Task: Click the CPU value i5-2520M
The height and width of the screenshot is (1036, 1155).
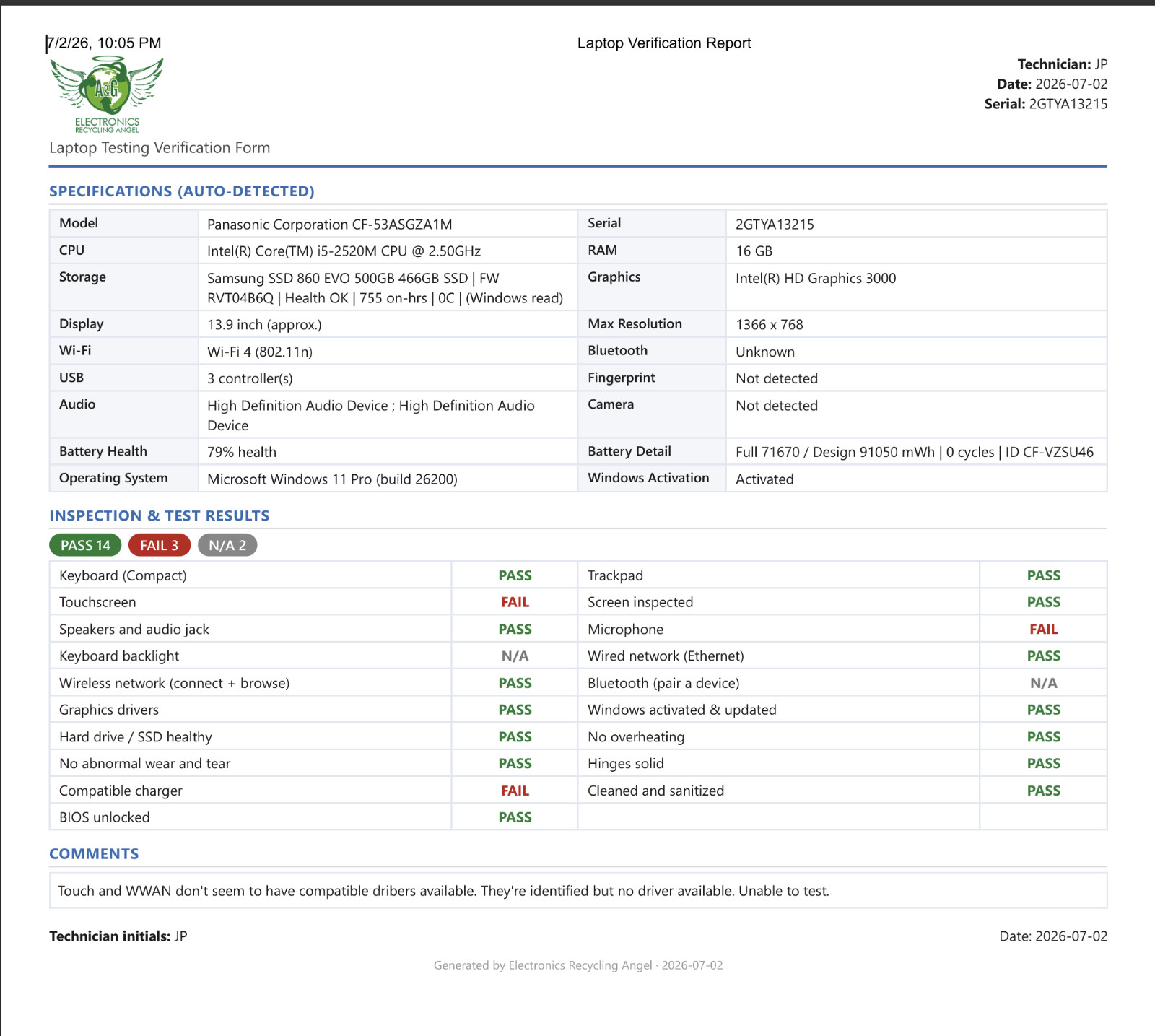Action: point(344,251)
